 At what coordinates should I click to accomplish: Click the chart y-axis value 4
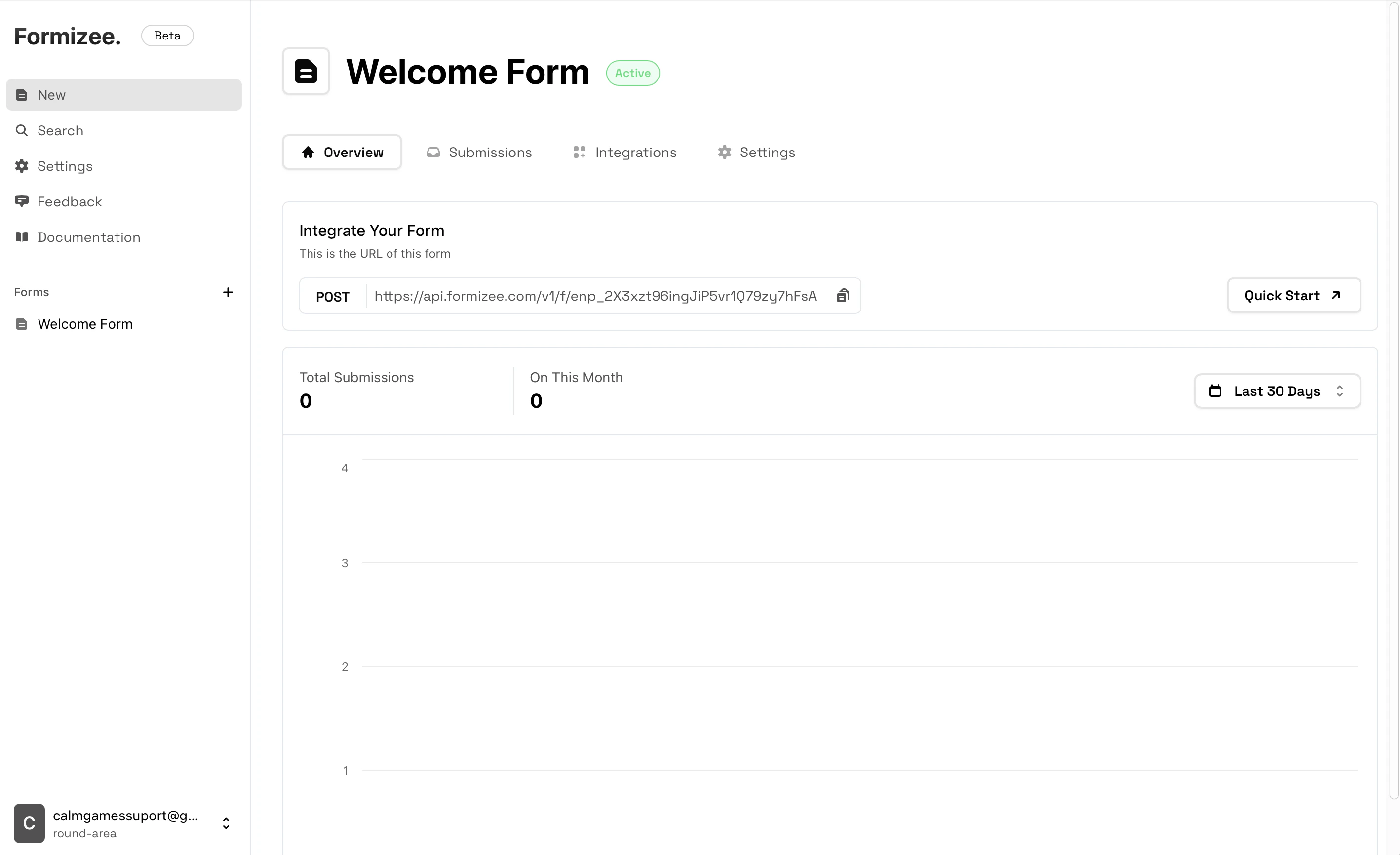(x=345, y=468)
